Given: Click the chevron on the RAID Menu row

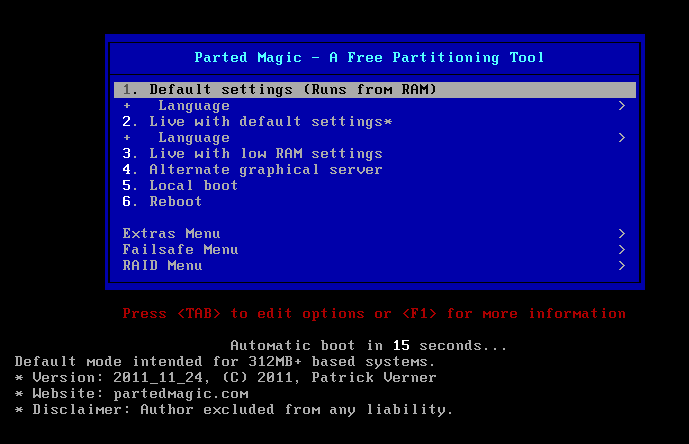Looking at the screenshot, I should click(x=622, y=266).
